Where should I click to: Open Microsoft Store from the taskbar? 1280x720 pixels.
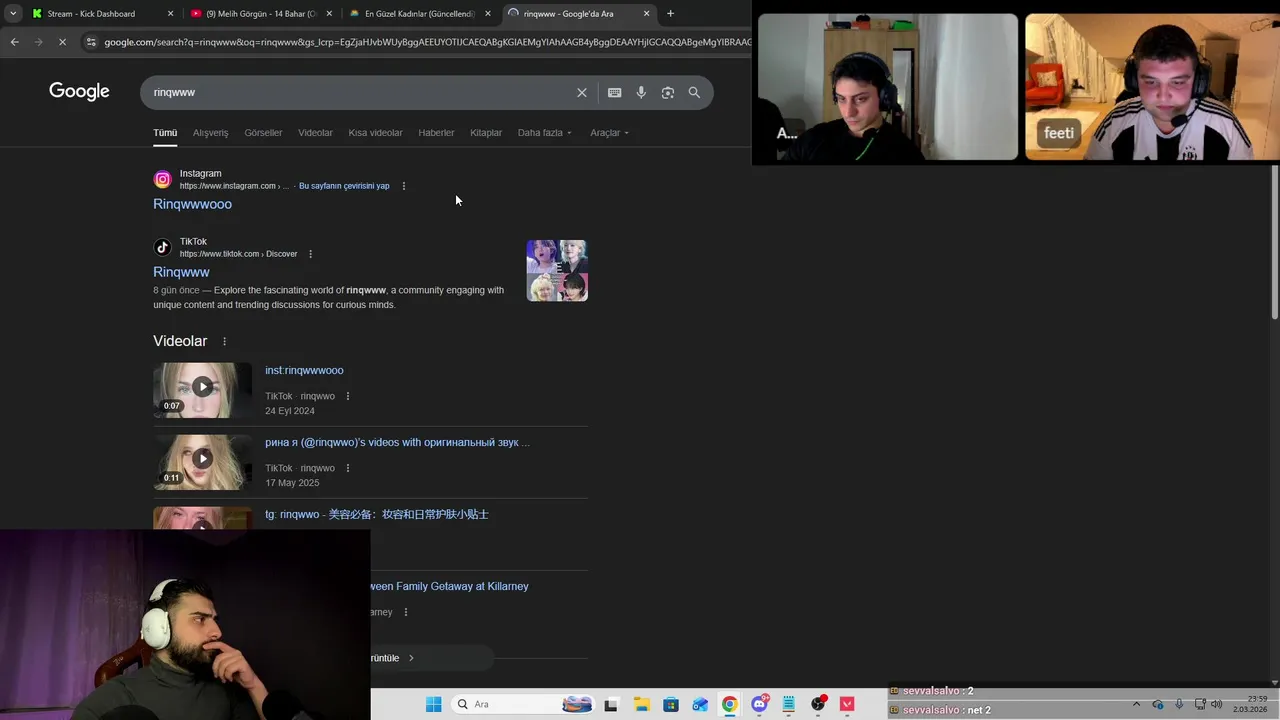[x=671, y=704]
